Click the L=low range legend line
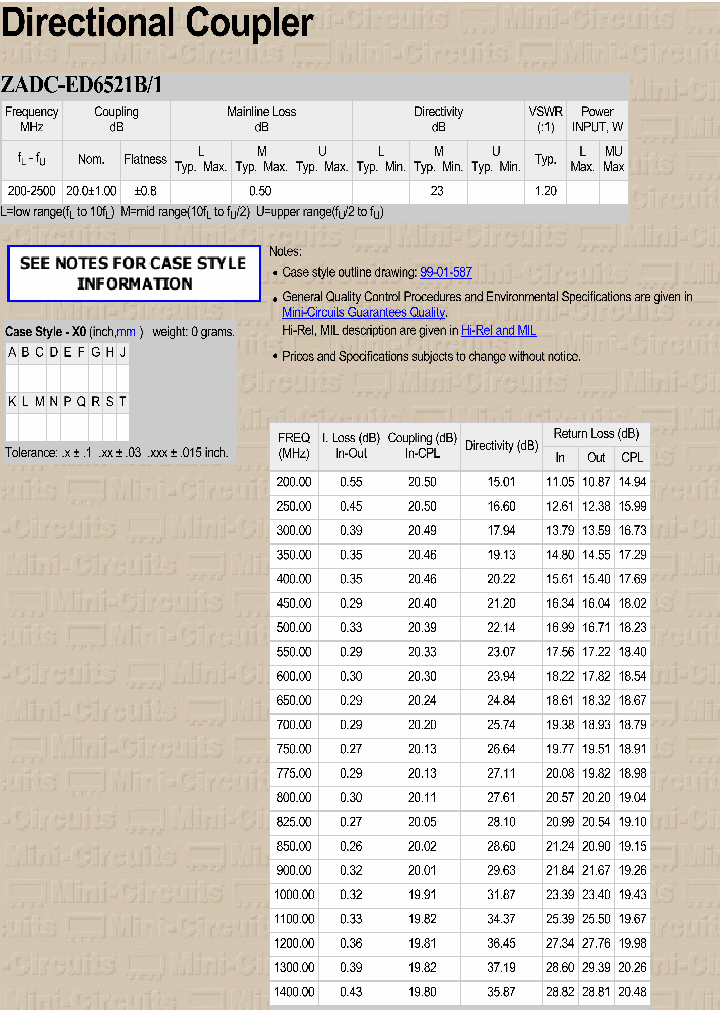This screenshot has height=1012, width=720. point(192,212)
